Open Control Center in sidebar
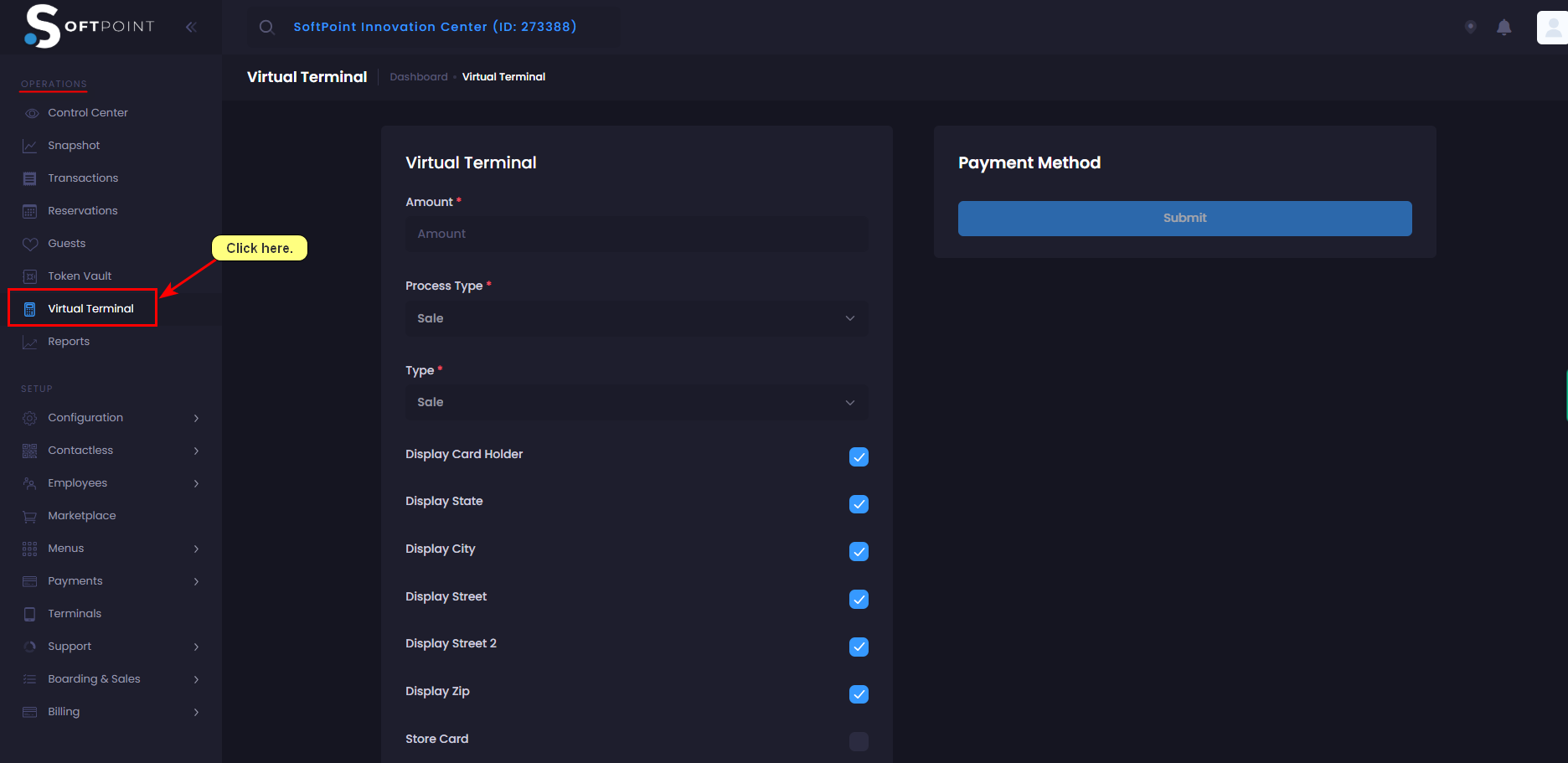The image size is (1568, 763). [88, 113]
